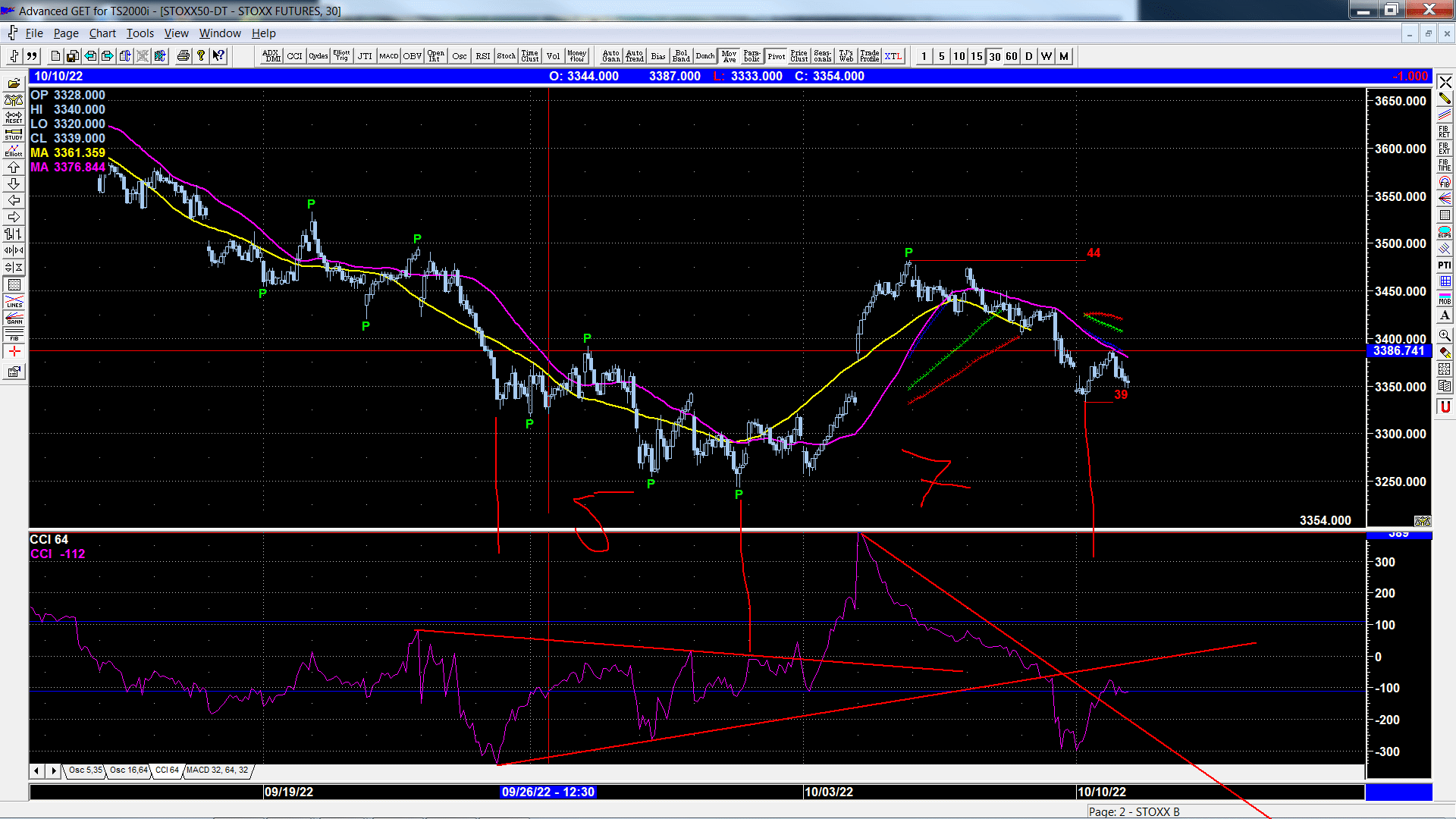The image size is (1456, 819).
Task: Click the Money Flow study button
Action: tap(577, 56)
